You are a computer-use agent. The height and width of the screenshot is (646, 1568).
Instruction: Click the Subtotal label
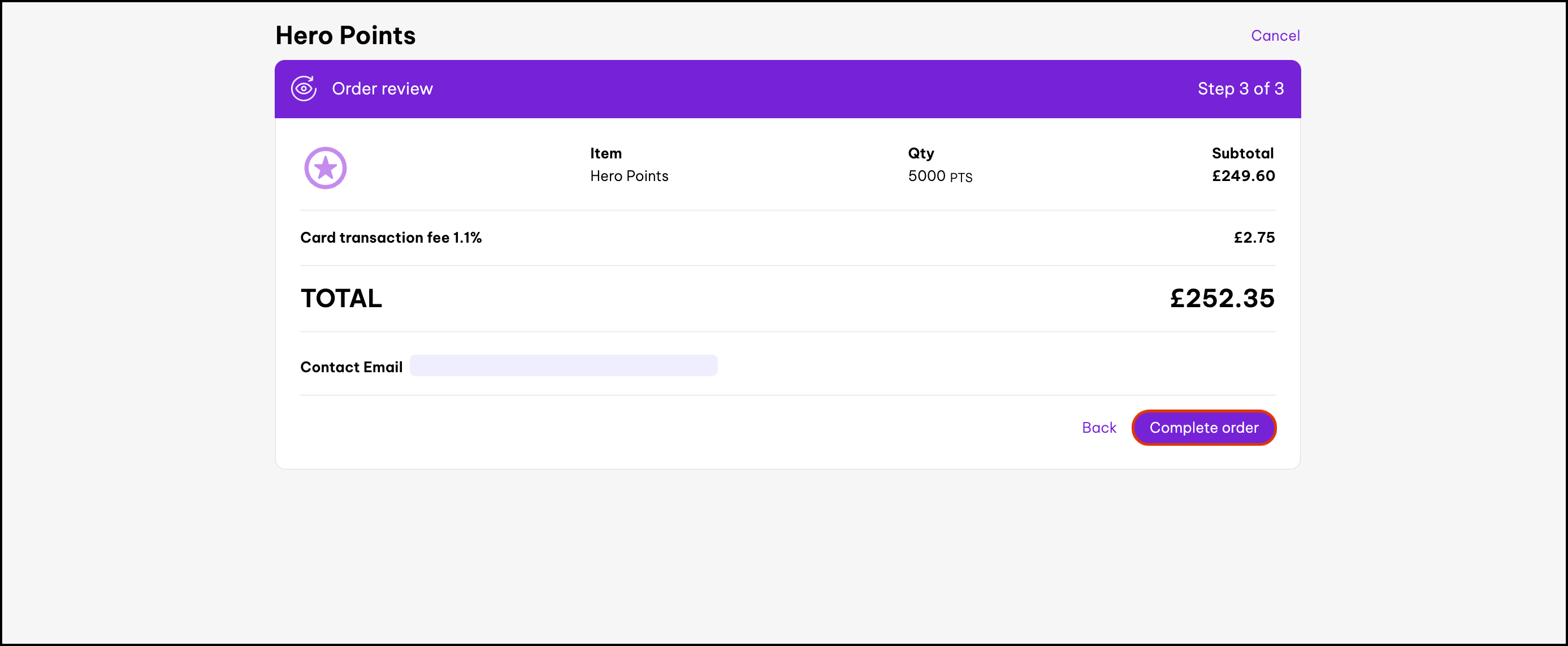(x=1242, y=153)
